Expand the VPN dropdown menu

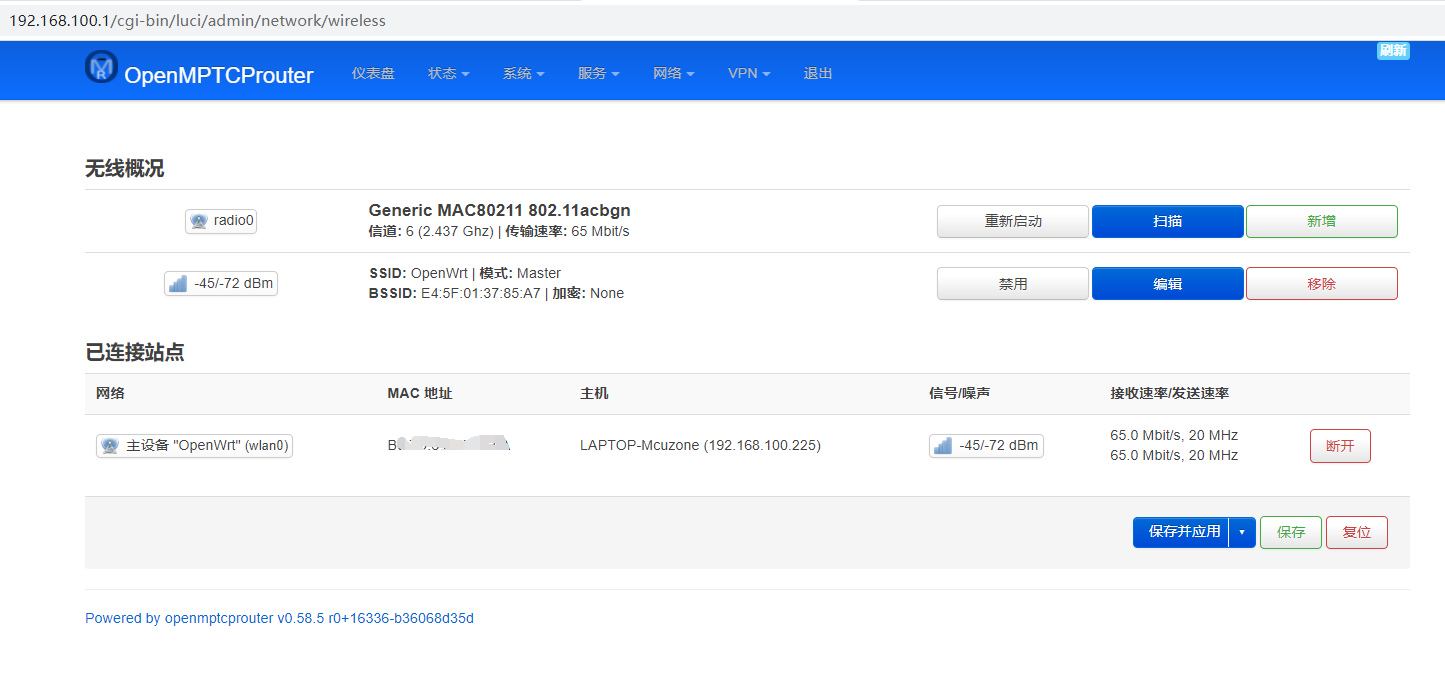tap(748, 72)
